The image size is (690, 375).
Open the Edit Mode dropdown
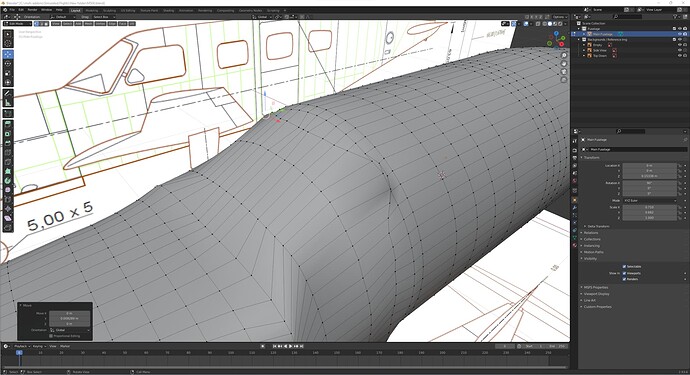point(18,24)
